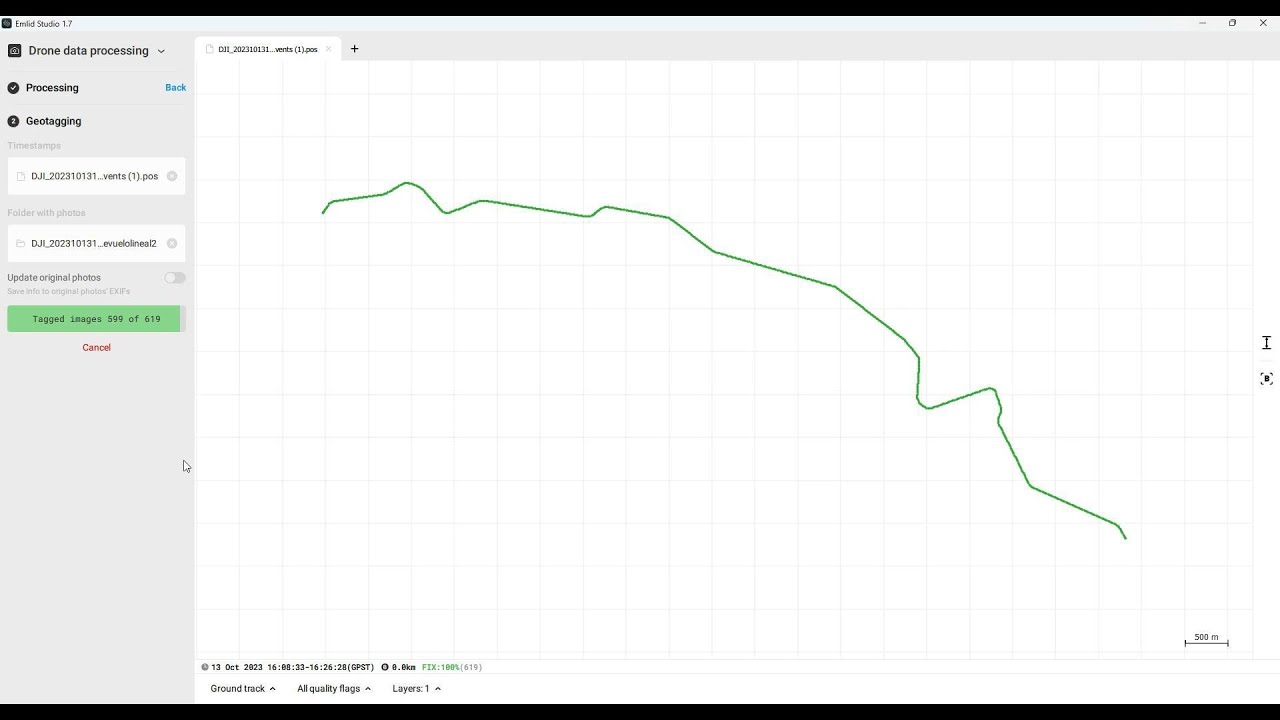
Task: Click the file icon on the open tab
Action: 210,49
